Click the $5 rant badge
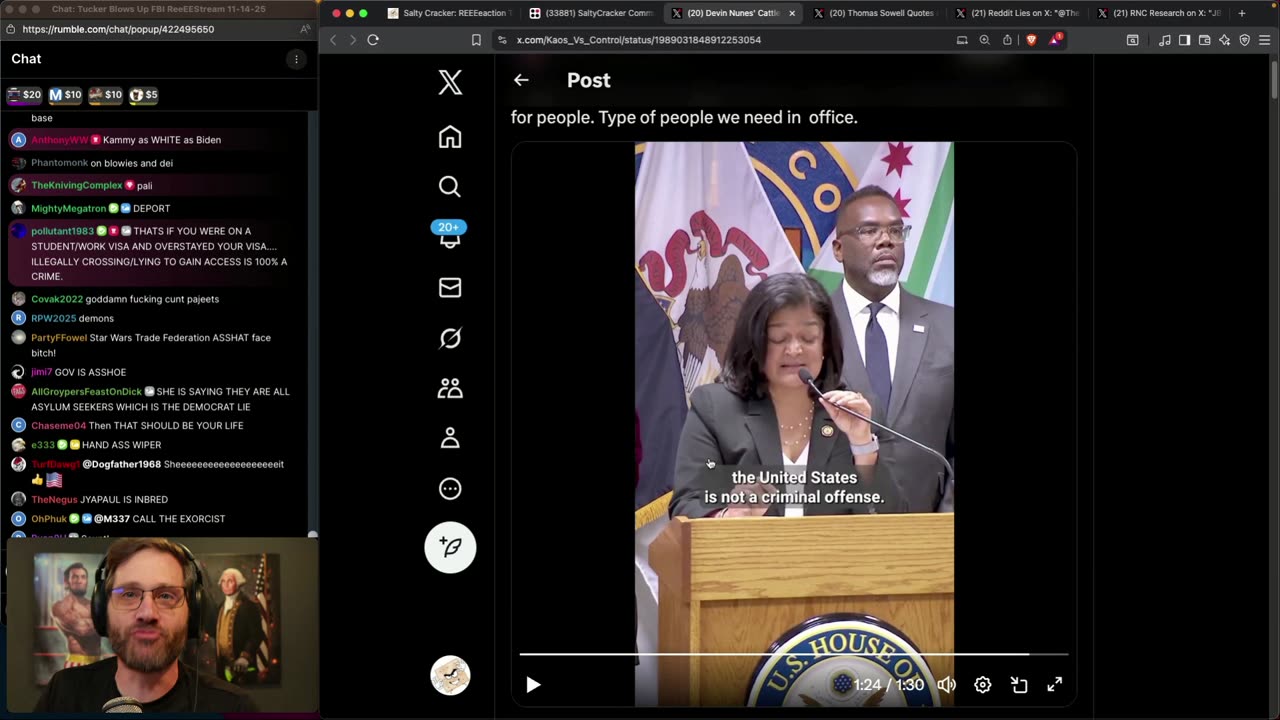This screenshot has width=1280, height=720. 144,95
